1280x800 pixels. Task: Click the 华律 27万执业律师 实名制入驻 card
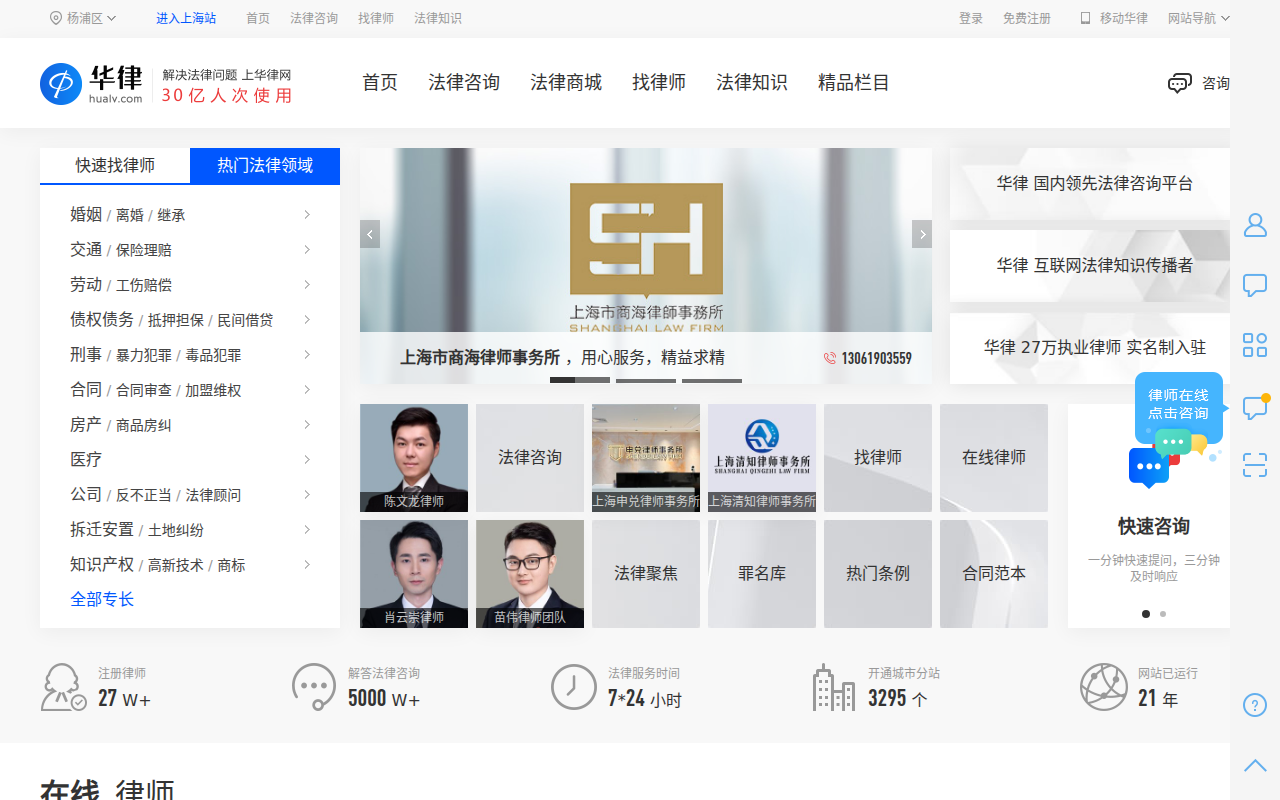tap(1090, 348)
